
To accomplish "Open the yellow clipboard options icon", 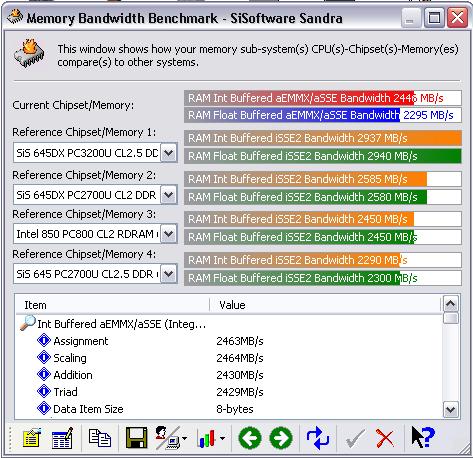I will point(32,438).
